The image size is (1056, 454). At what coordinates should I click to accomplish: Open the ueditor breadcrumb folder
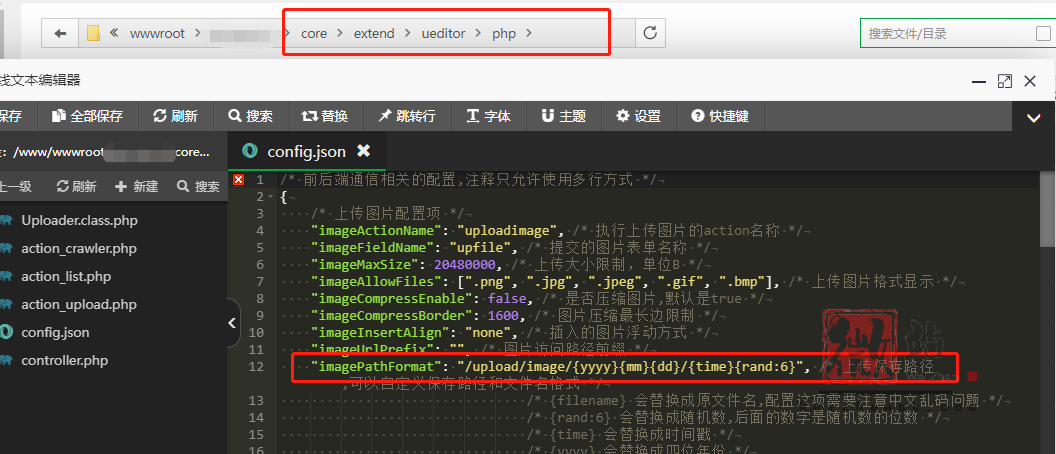pyautogui.click(x=443, y=33)
